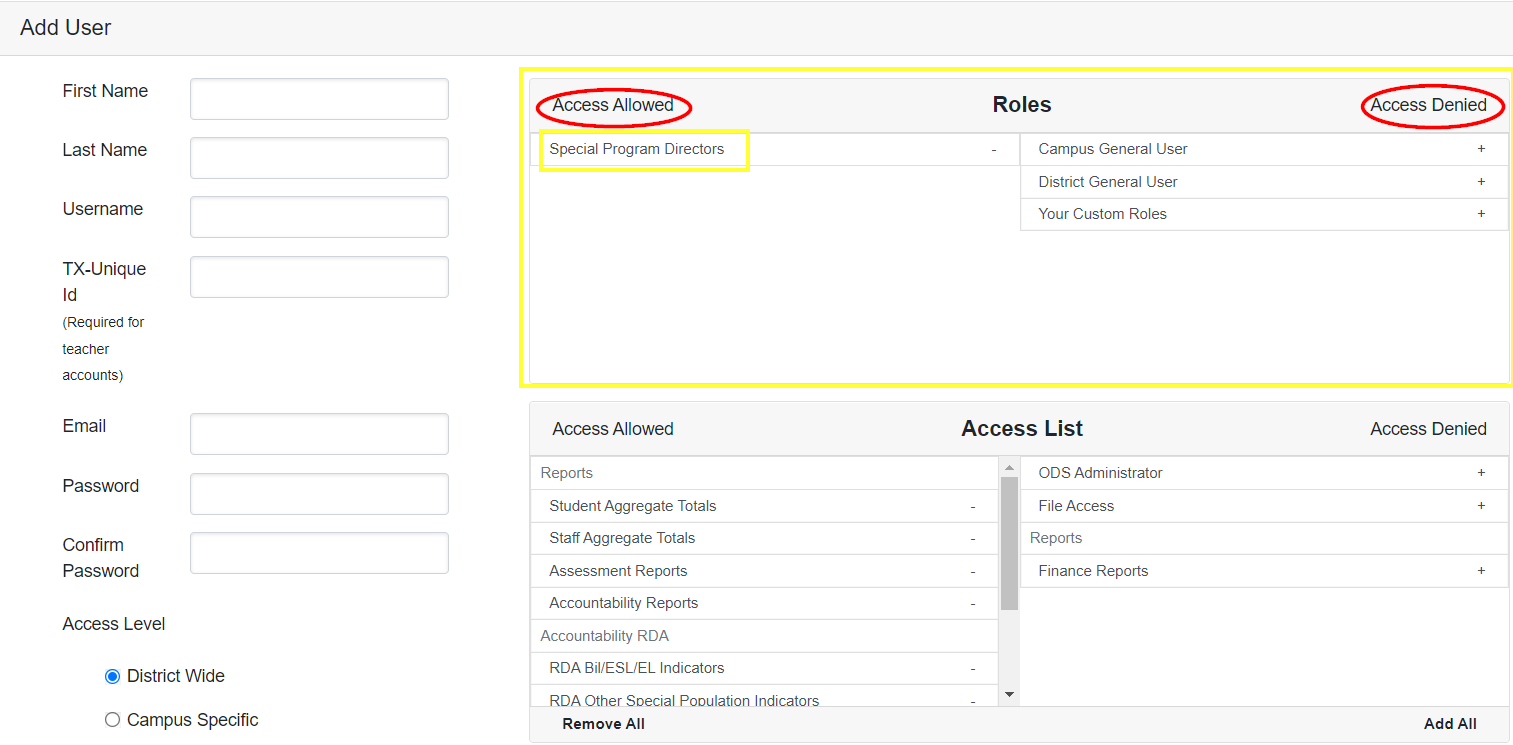Remove Accountability Reports access

coord(972,603)
